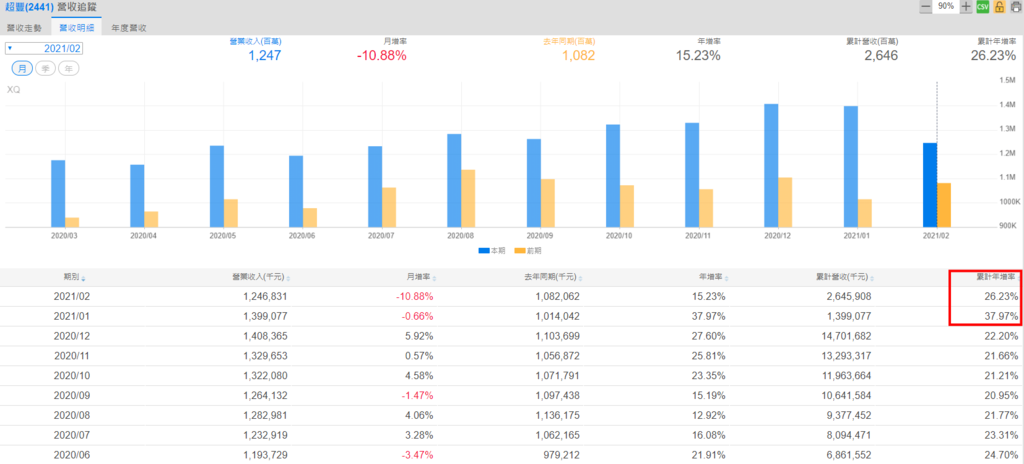Image resolution: width=1024 pixels, height=464 pixels.
Task: Select the 2020/08 period row cell
Action: (x=72, y=416)
